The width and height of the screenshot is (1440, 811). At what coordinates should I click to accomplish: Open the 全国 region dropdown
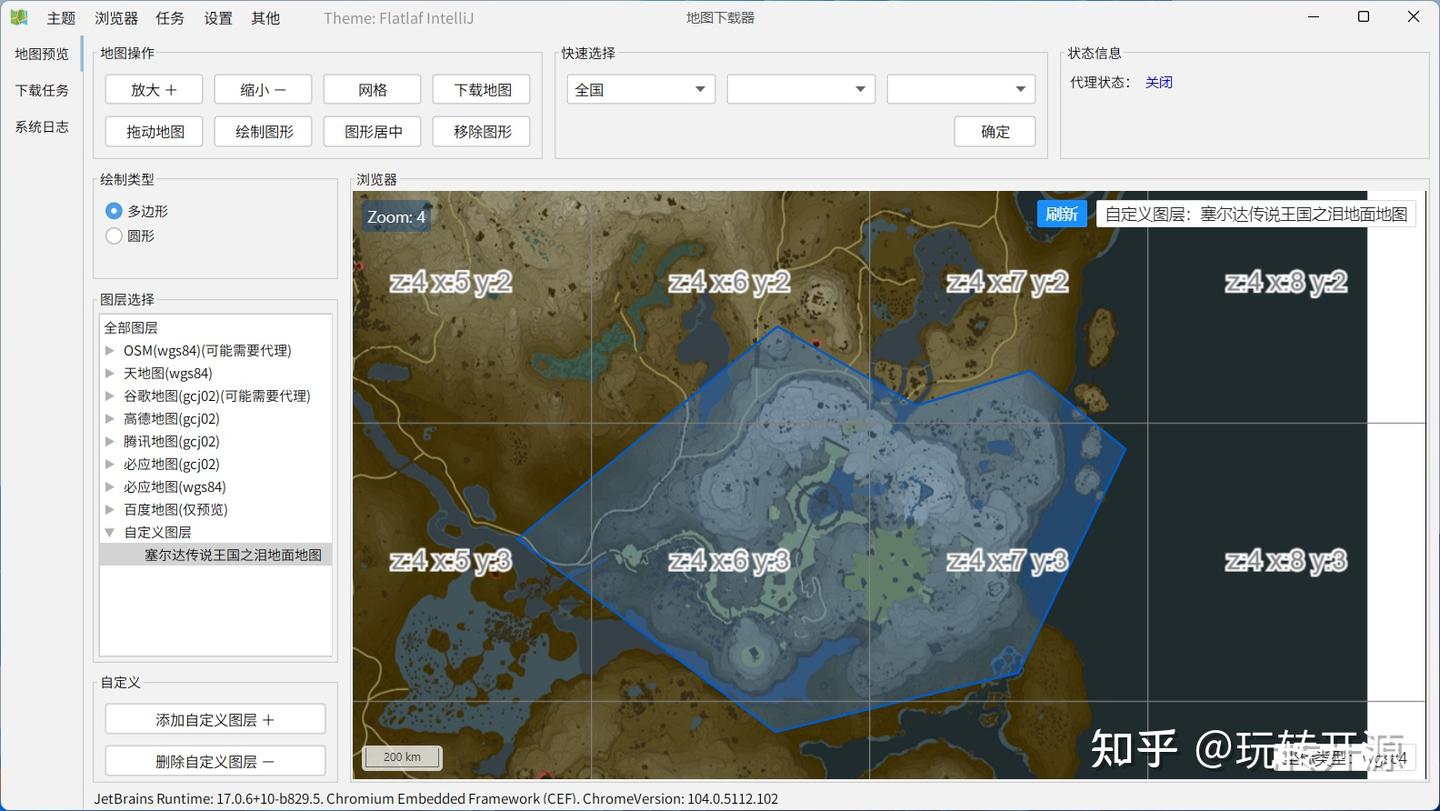(x=640, y=89)
